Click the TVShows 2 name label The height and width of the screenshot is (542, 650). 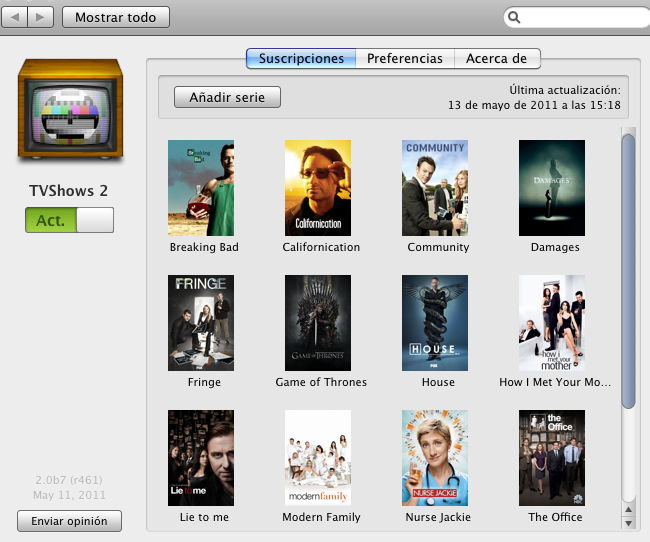coord(68,191)
